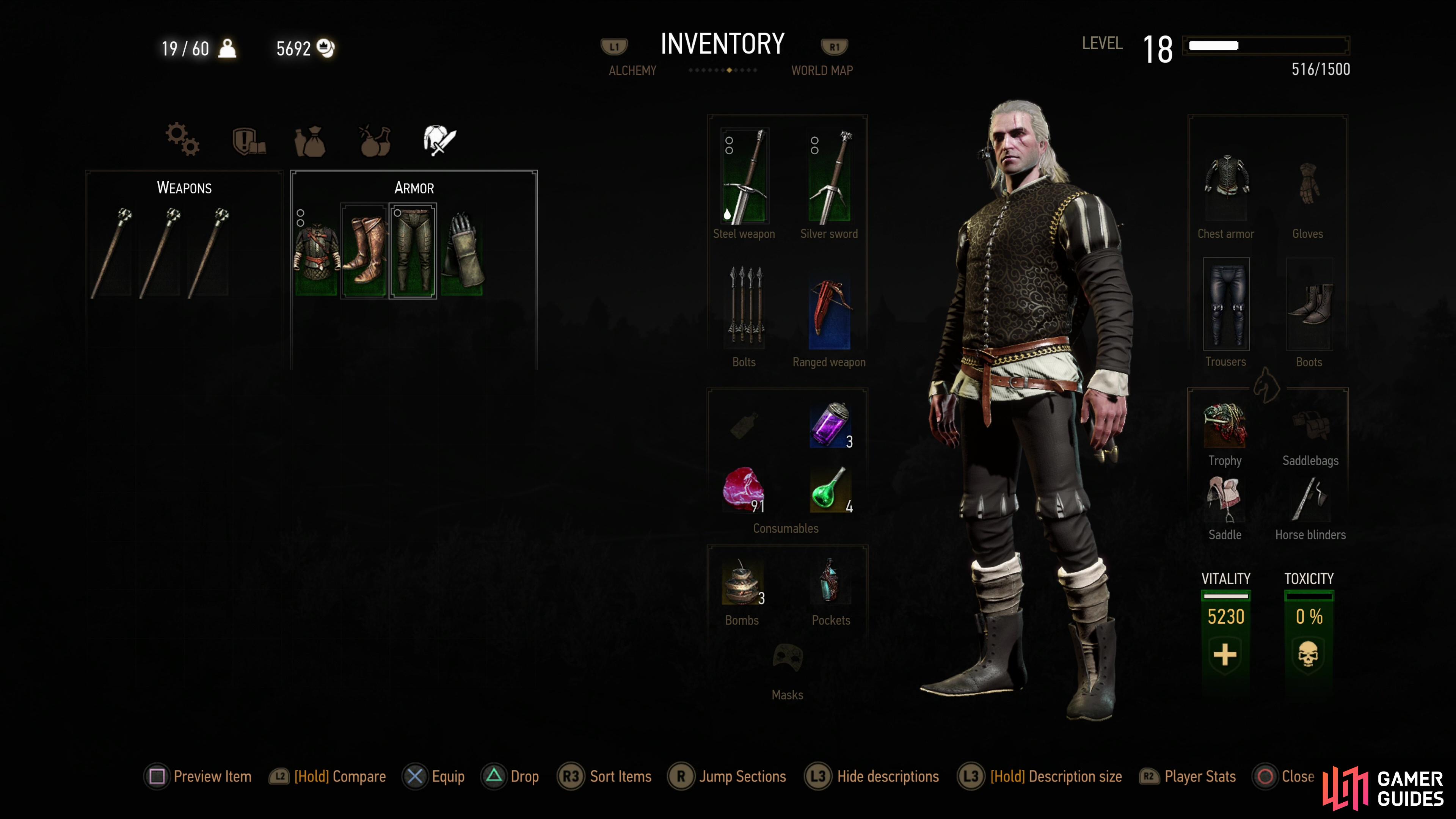
Task: Select the leather boots in Armor
Action: [x=364, y=250]
